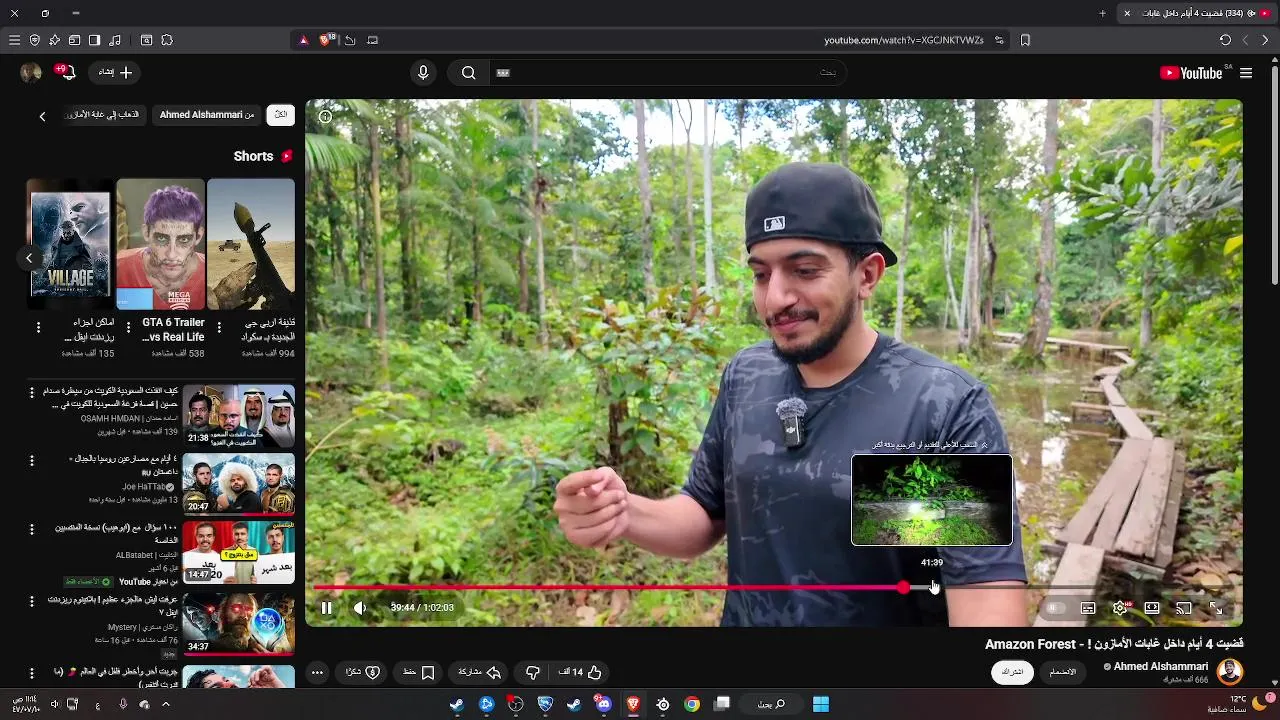Open the YouTube hamburger guide menu

pos(1246,73)
